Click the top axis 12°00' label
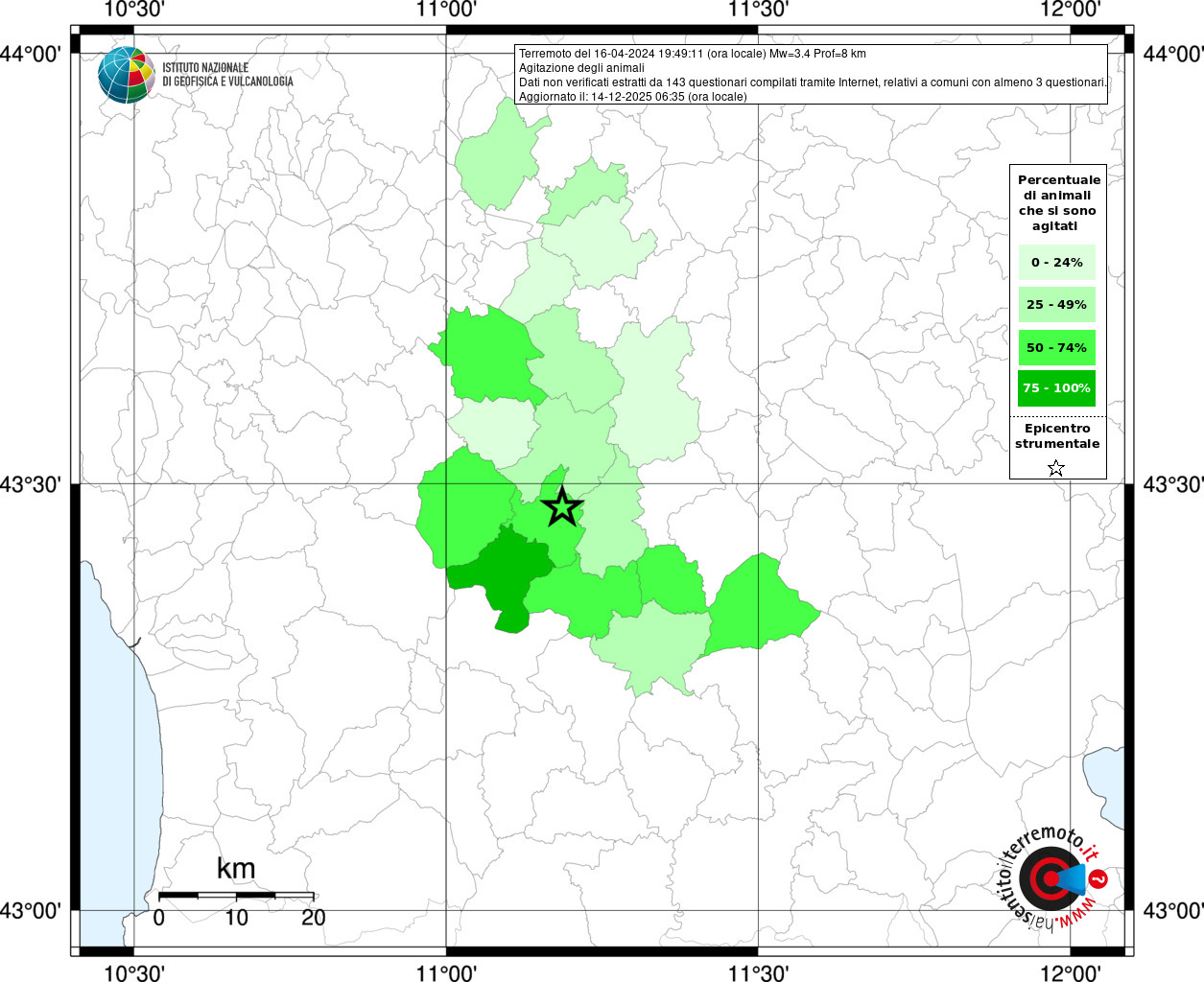This screenshot has height=982, width=1204. pos(1071,10)
